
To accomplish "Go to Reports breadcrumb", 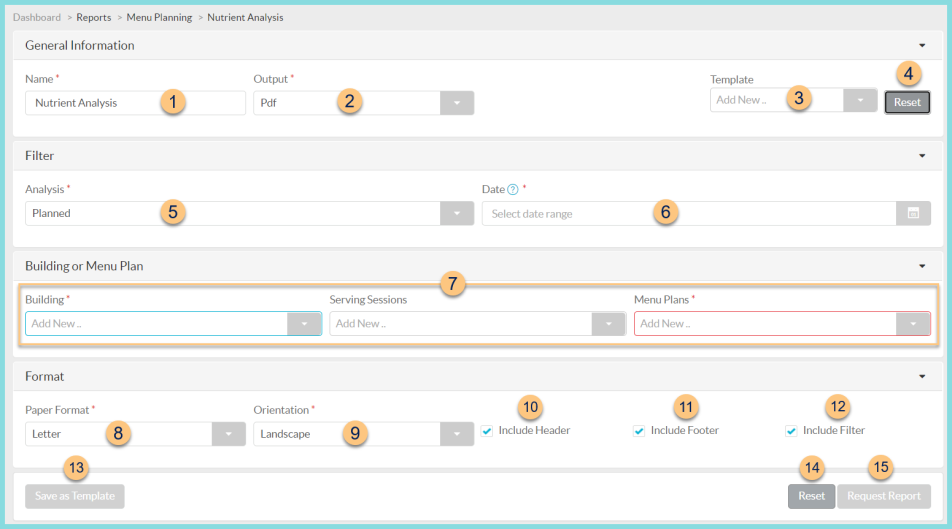I will click(94, 17).
